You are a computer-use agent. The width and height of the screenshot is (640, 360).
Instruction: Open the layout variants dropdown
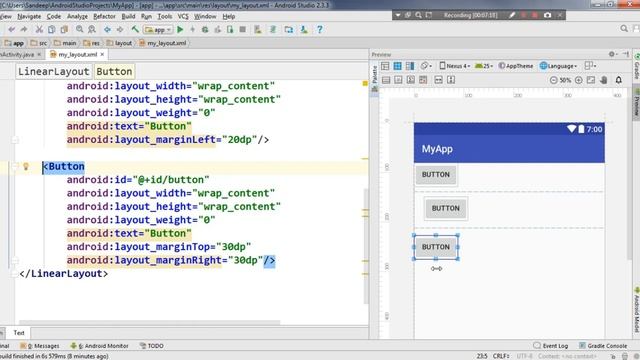590,66
